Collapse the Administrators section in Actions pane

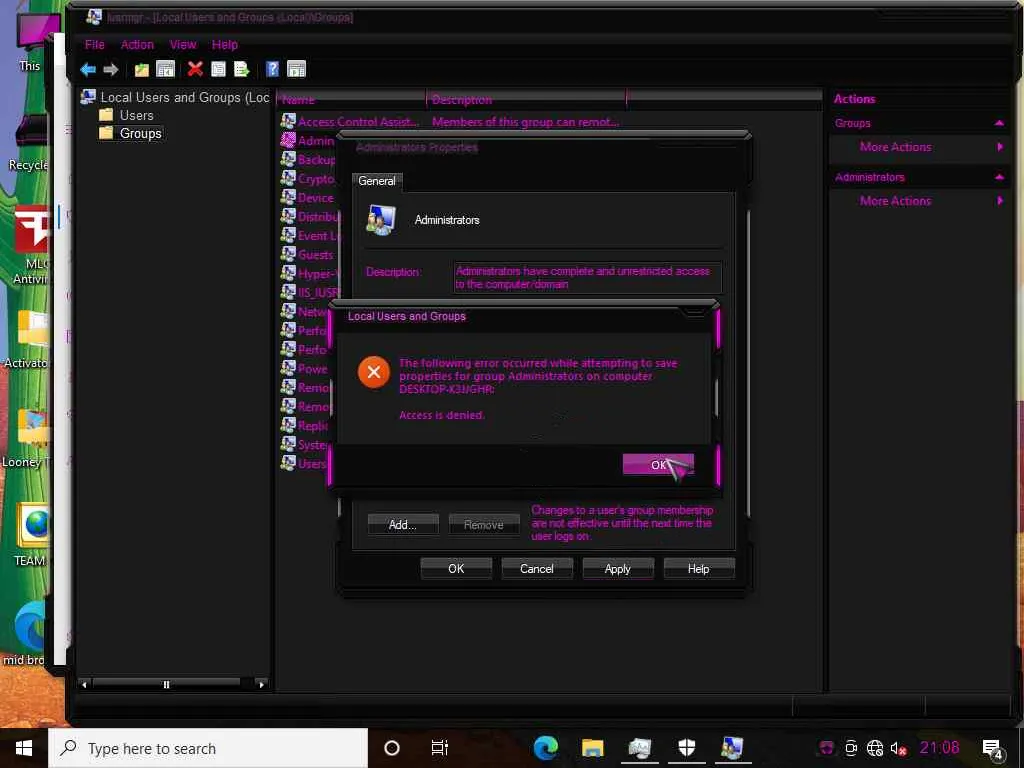coord(999,177)
